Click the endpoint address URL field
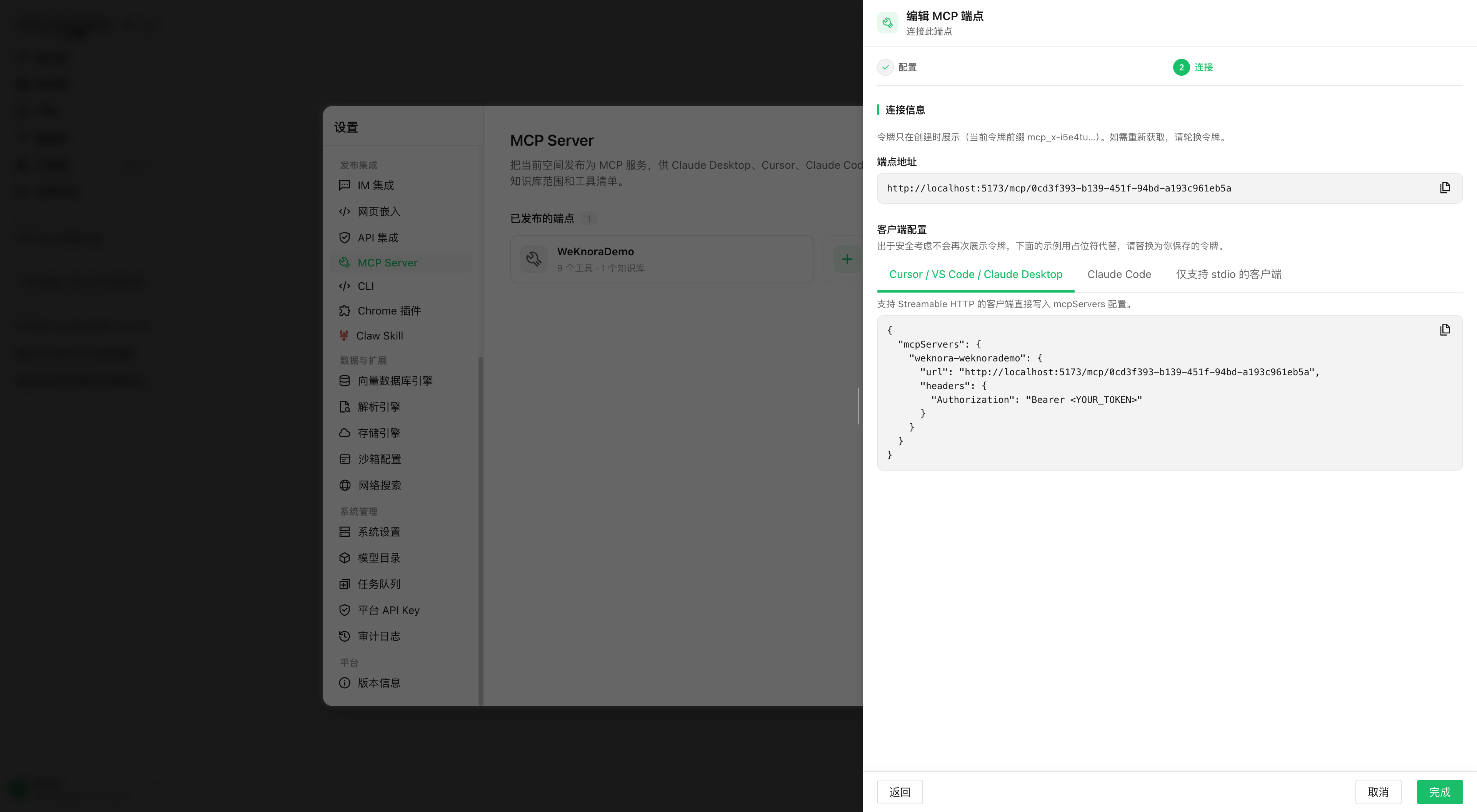1477x812 pixels. [x=1170, y=188]
